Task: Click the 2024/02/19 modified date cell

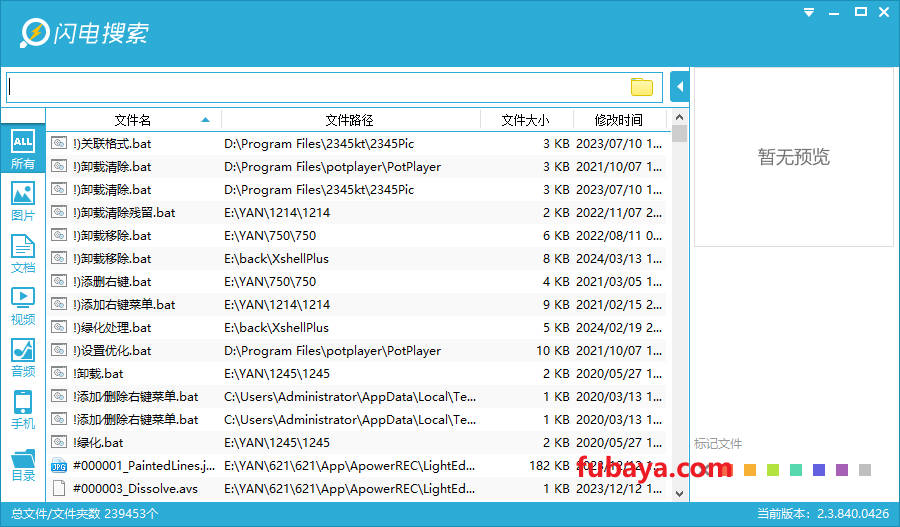Action: click(x=619, y=327)
